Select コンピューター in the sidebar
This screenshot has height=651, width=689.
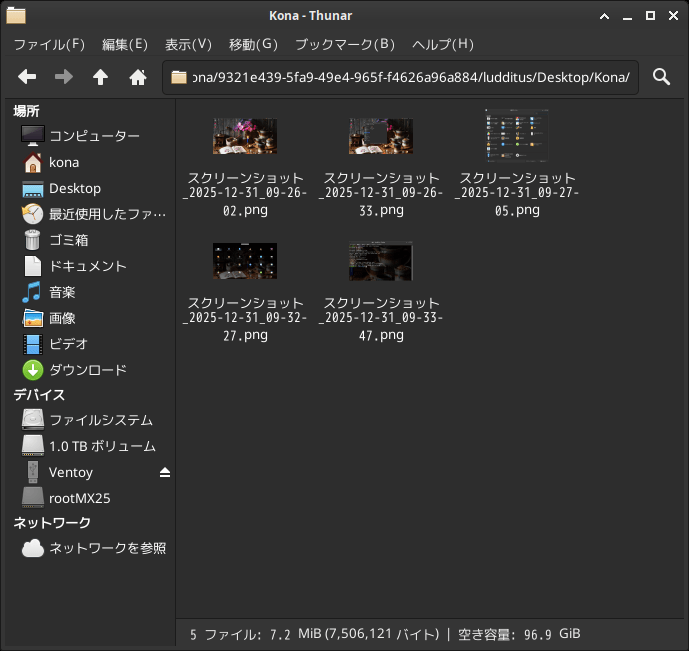click(94, 136)
